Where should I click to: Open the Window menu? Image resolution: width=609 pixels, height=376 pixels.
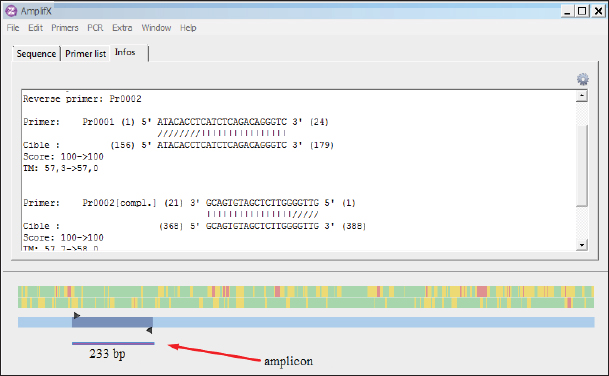click(156, 28)
